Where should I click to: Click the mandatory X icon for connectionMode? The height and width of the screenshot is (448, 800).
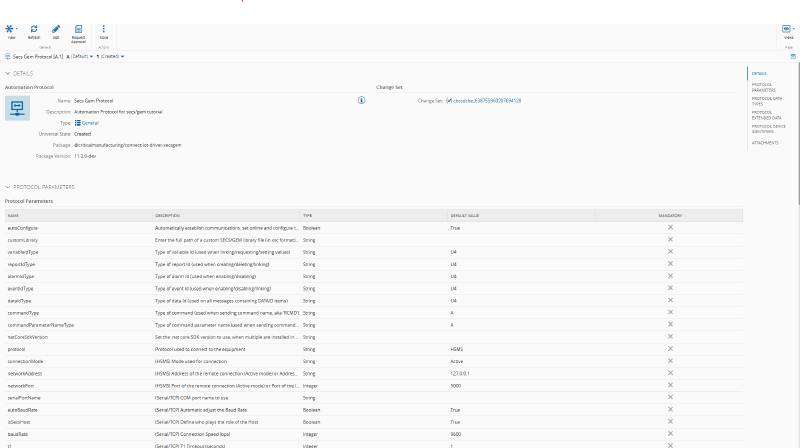670,361
